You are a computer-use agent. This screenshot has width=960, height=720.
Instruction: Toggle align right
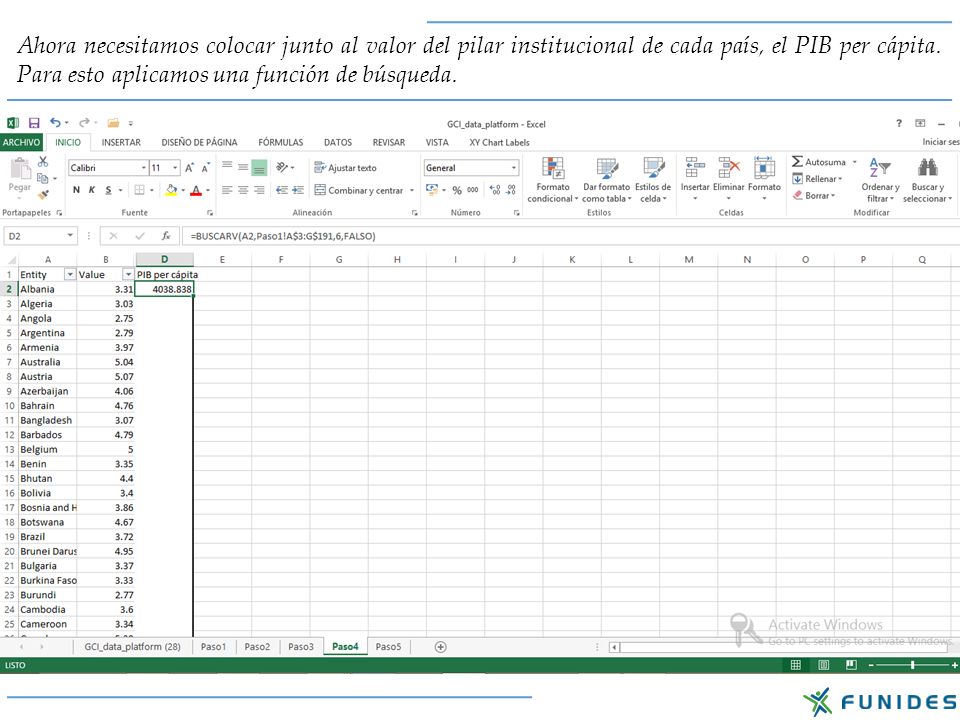260,190
